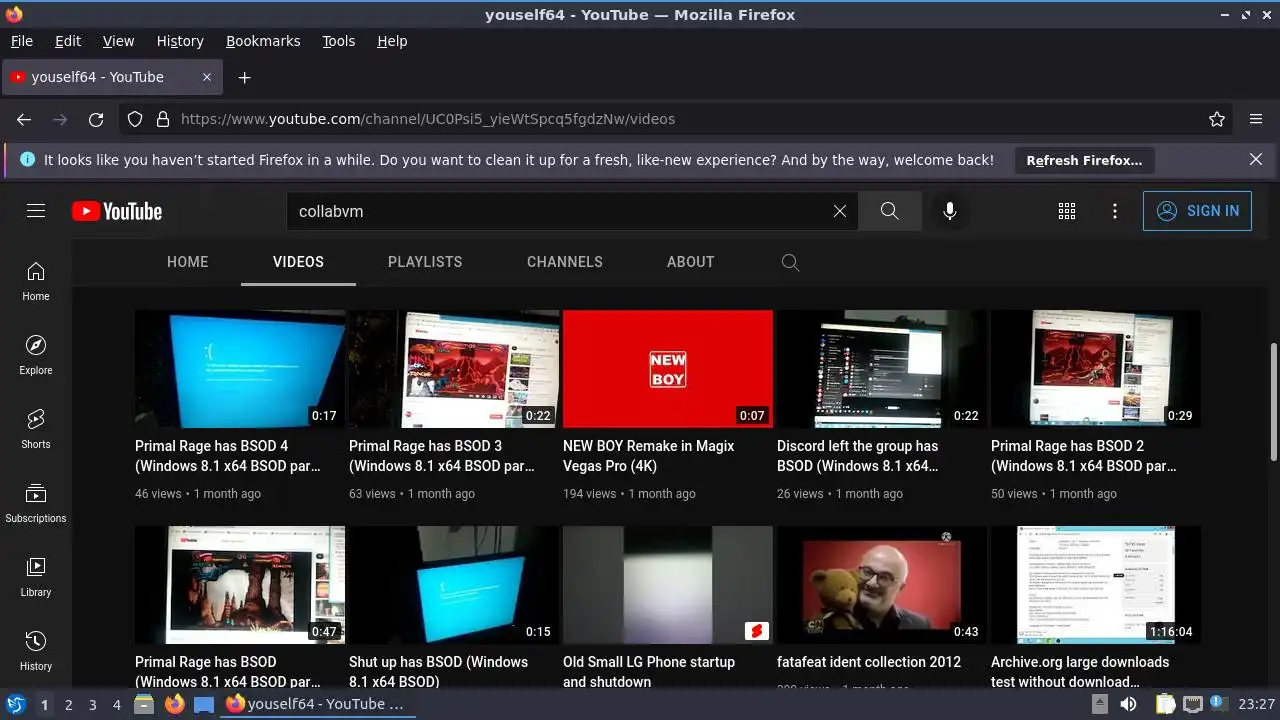Screen dimensions: 1280x720
Task: Go back with Firefox back arrow
Action: pos(24,119)
